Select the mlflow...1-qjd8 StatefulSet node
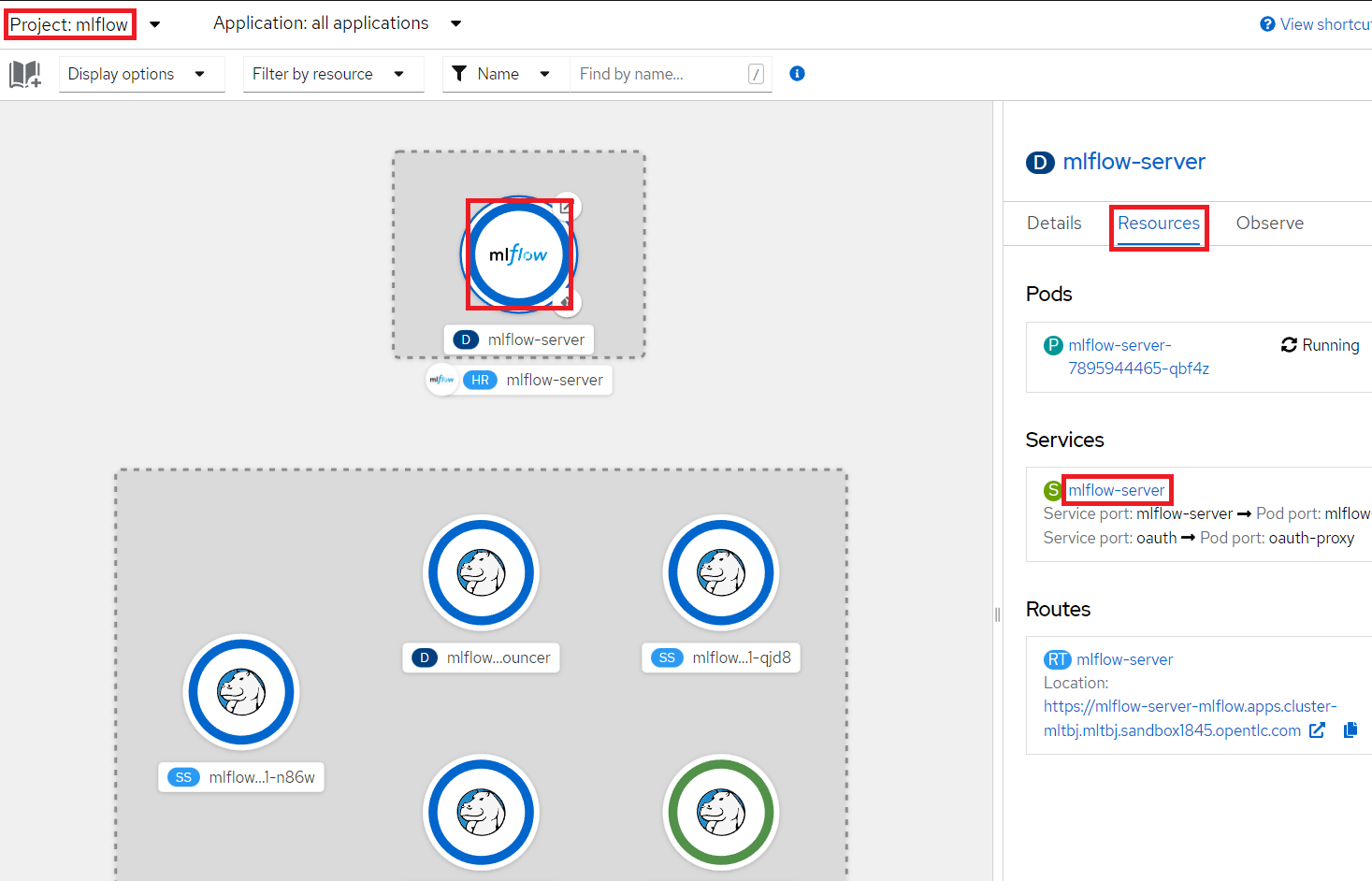This screenshot has height=881, width=1372. click(721, 572)
